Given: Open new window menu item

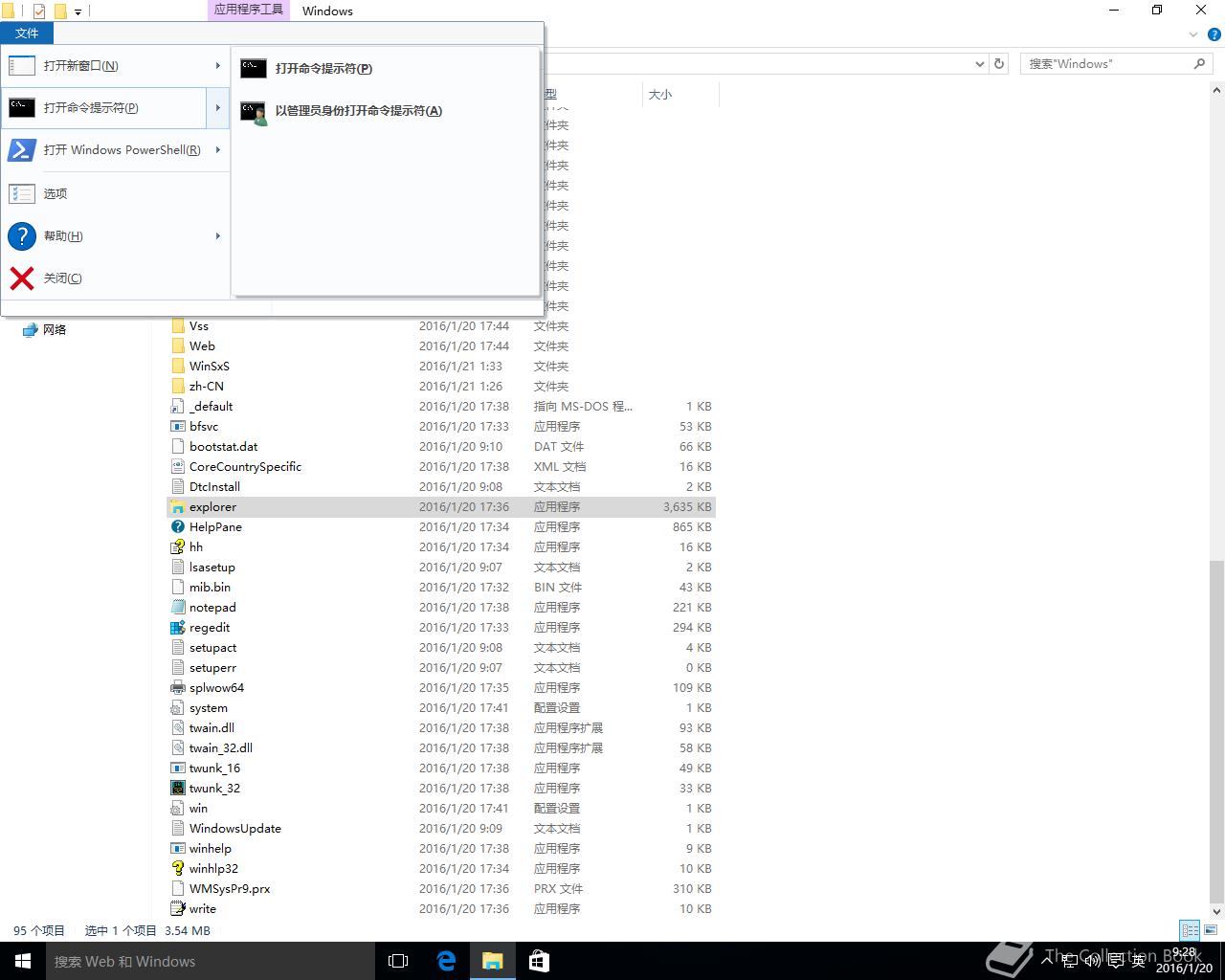Looking at the screenshot, I should (115, 66).
